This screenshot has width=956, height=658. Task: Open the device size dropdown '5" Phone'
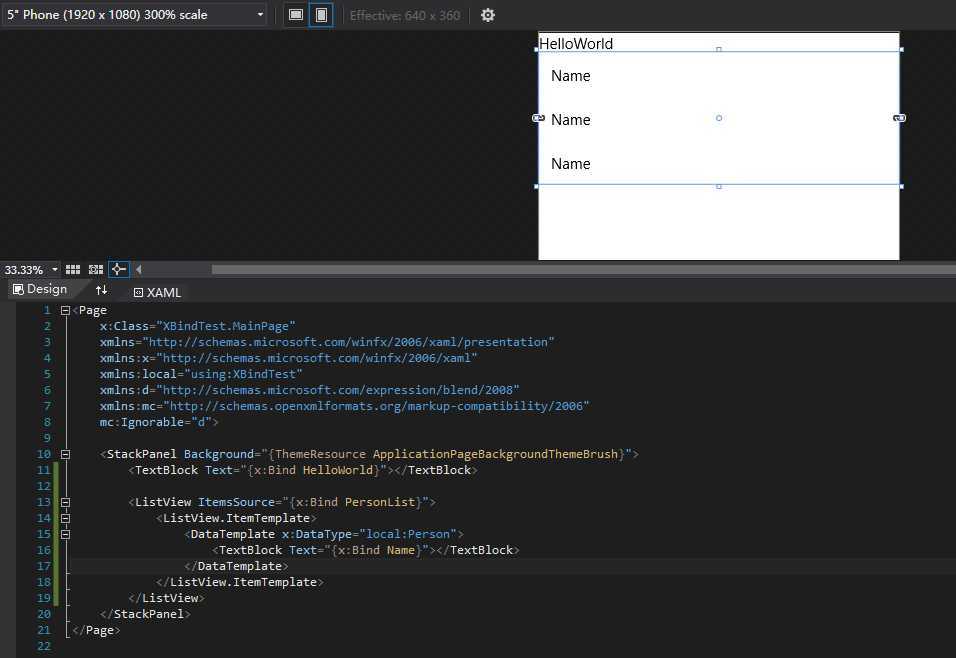click(135, 14)
